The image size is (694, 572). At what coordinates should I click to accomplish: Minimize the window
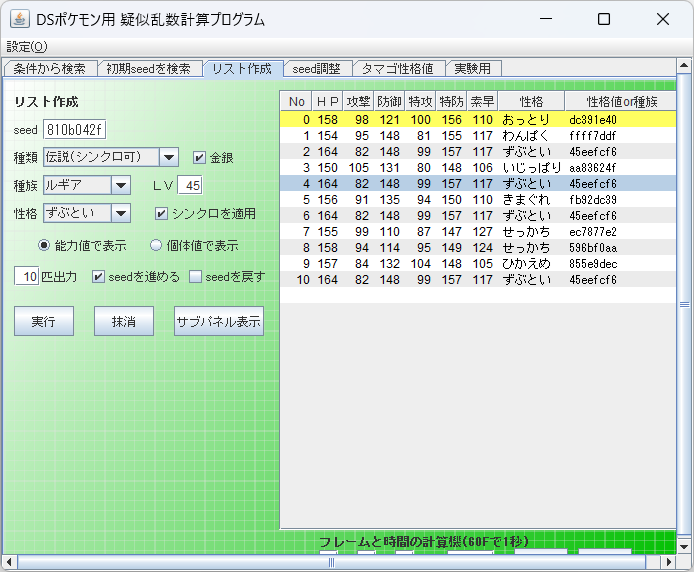(546, 19)
